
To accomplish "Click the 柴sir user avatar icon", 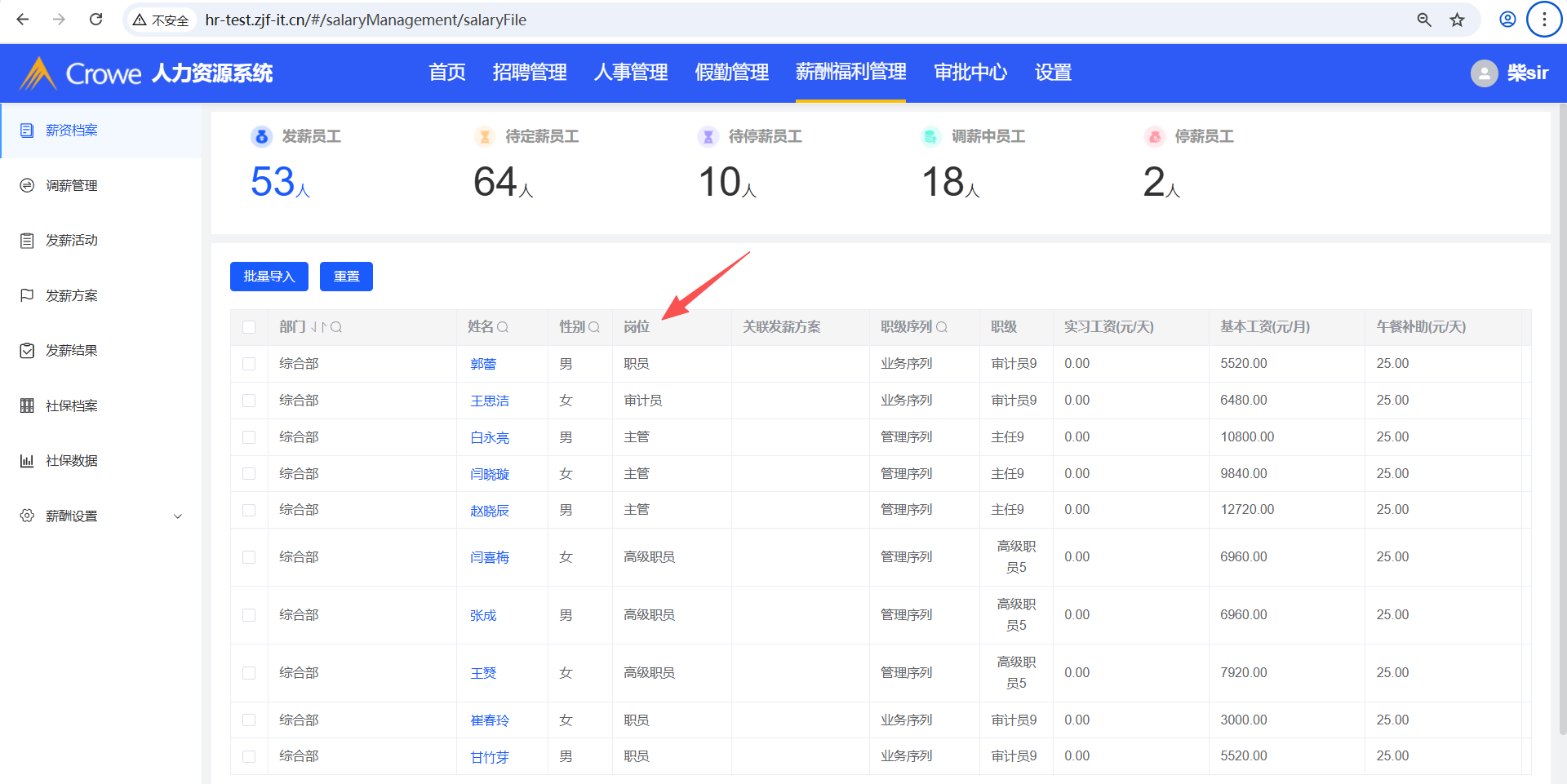I will point(1484,73).
